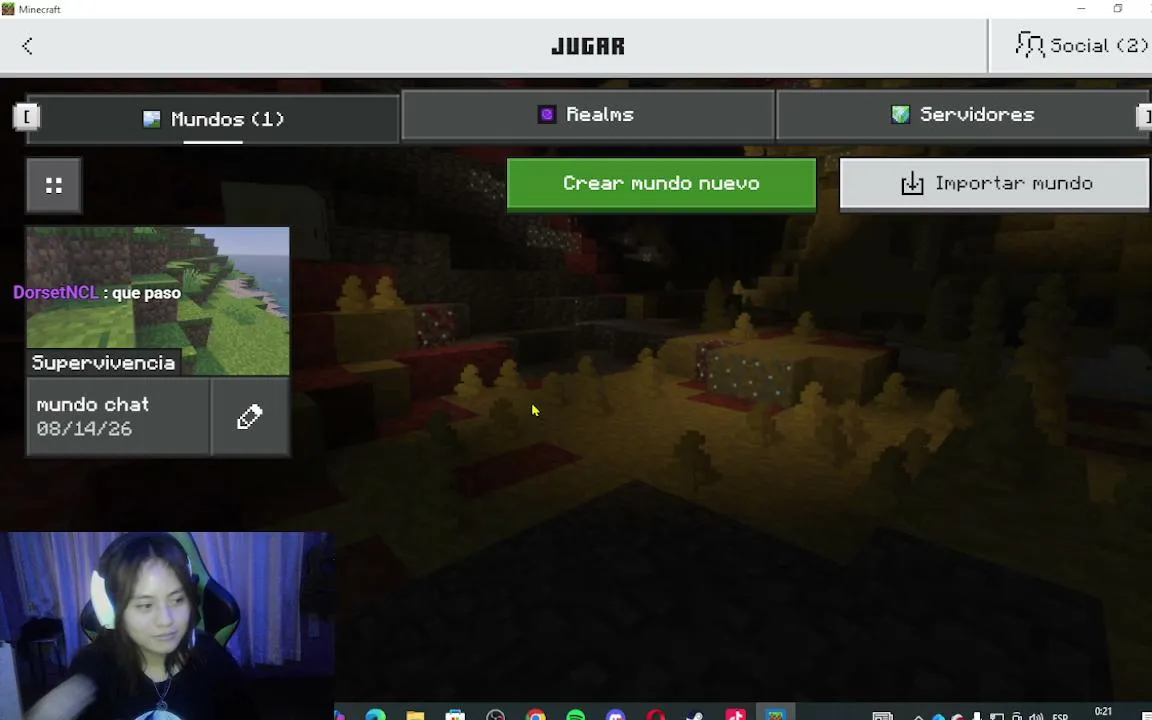This screenshot has width=1152, height=720.
Task: Open the mundo chat world thumbnail
Action: coord(158,301)
